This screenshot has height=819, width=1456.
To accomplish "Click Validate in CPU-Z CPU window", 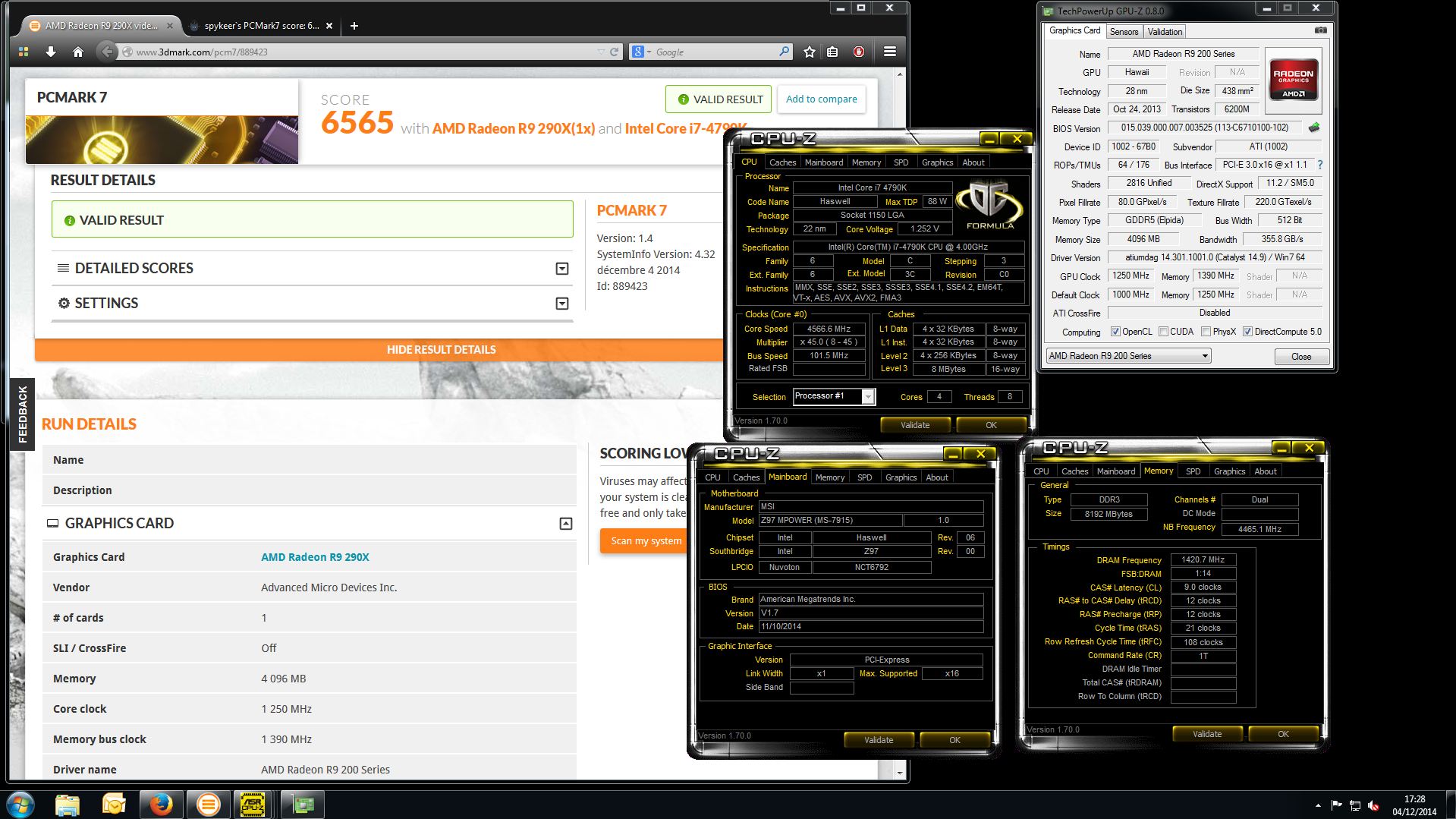I will (x=915, y=425).
